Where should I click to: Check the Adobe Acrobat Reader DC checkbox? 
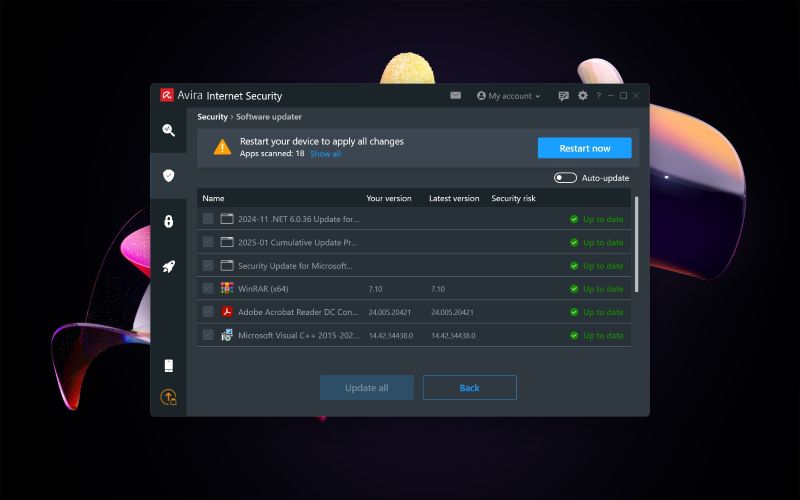(x=208, y=311)
